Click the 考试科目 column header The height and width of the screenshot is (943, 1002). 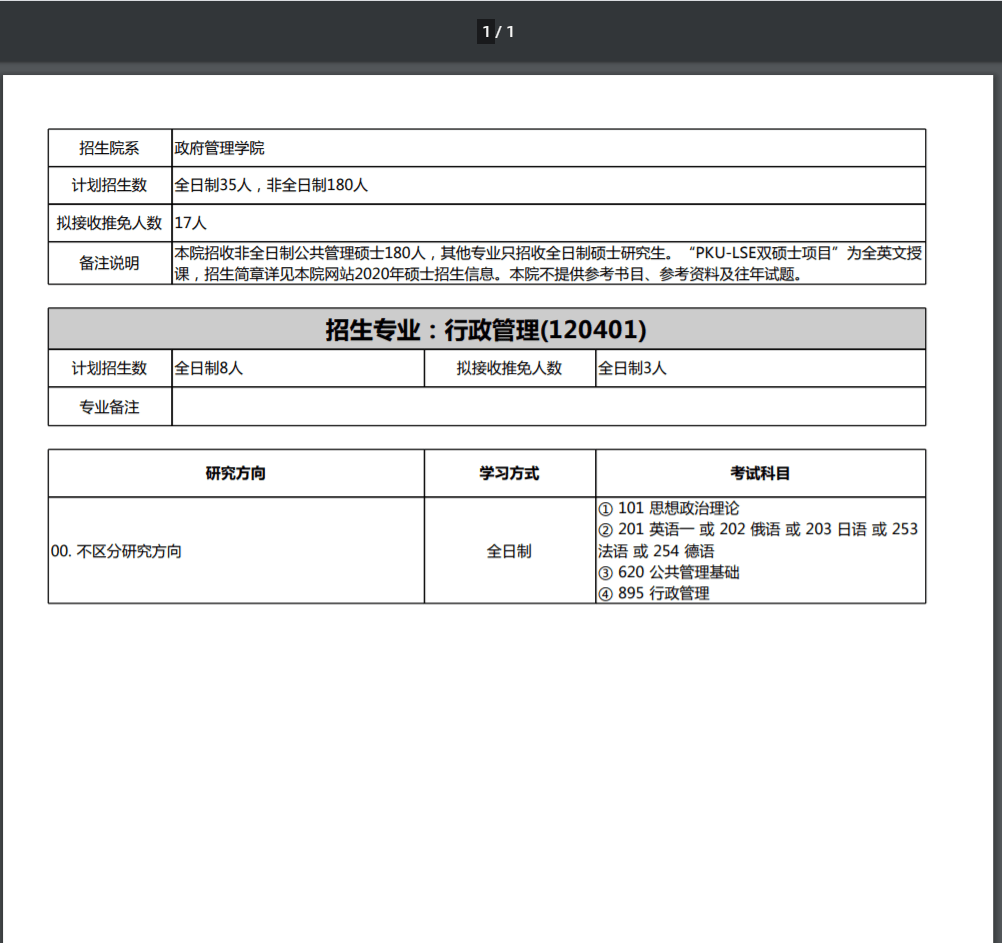760,473
